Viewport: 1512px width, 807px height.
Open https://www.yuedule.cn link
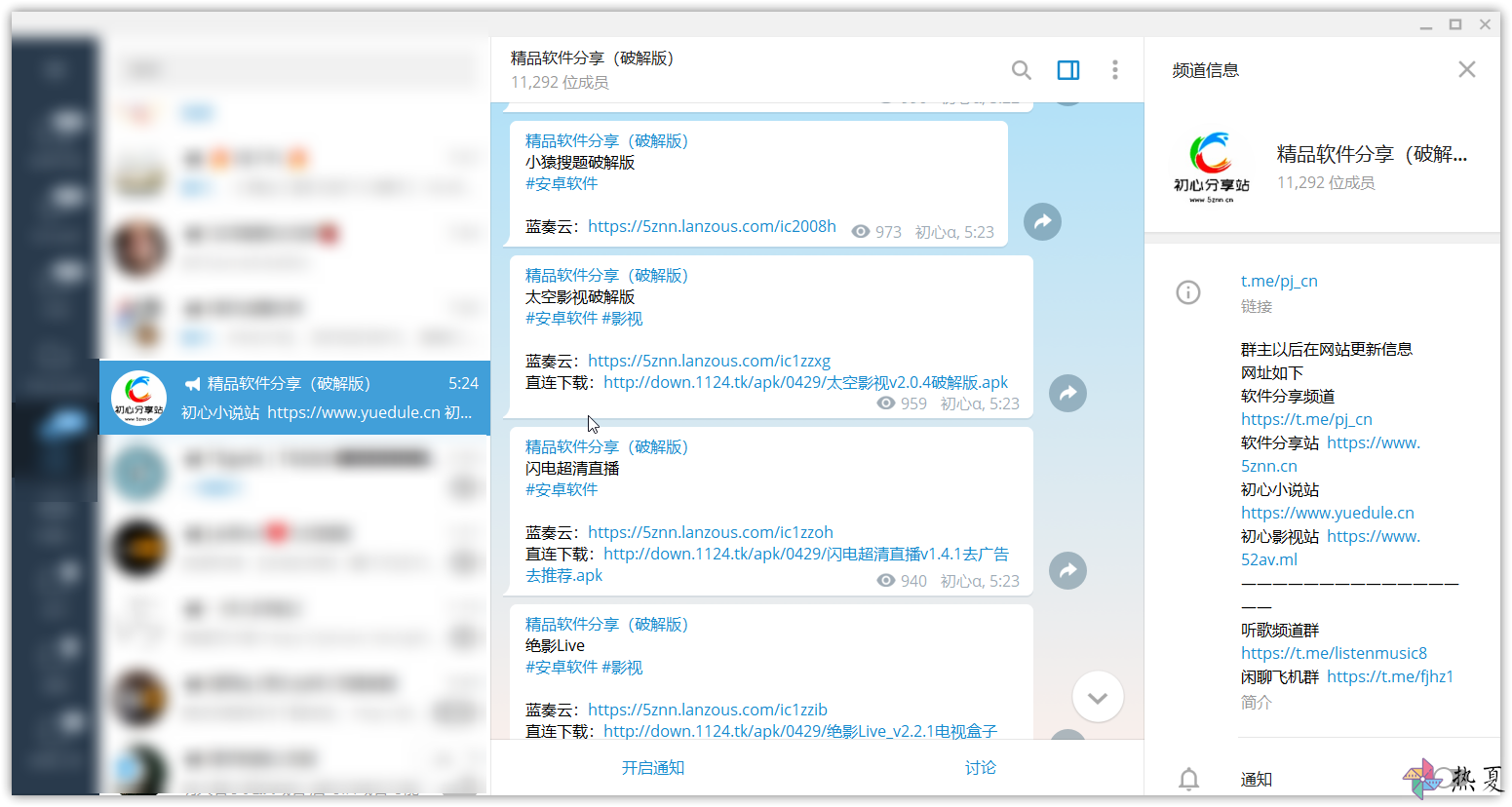click(x=1328, y=513)
